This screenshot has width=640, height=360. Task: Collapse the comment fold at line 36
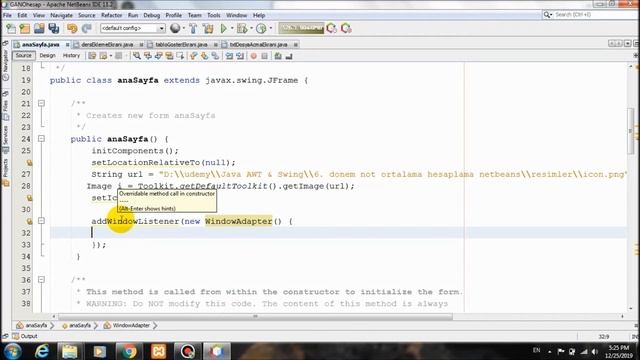pyautogui.click(x=41, y=280)
